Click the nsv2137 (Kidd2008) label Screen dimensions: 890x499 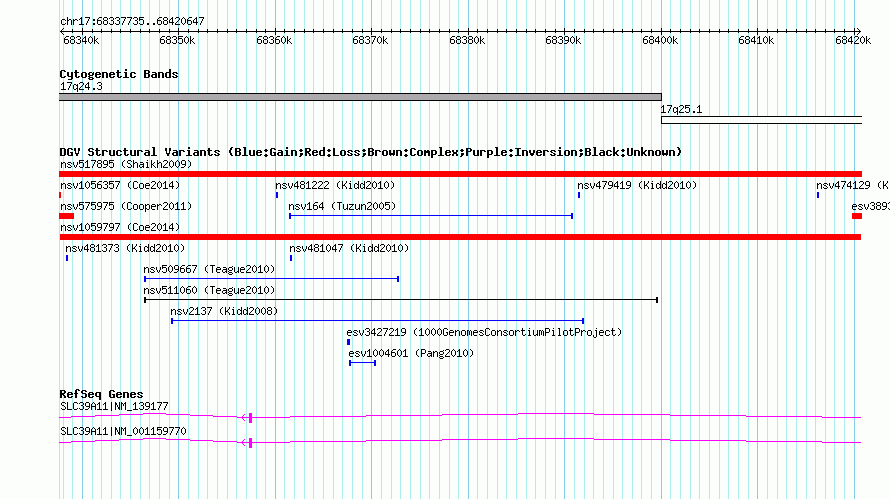[224, 311]
